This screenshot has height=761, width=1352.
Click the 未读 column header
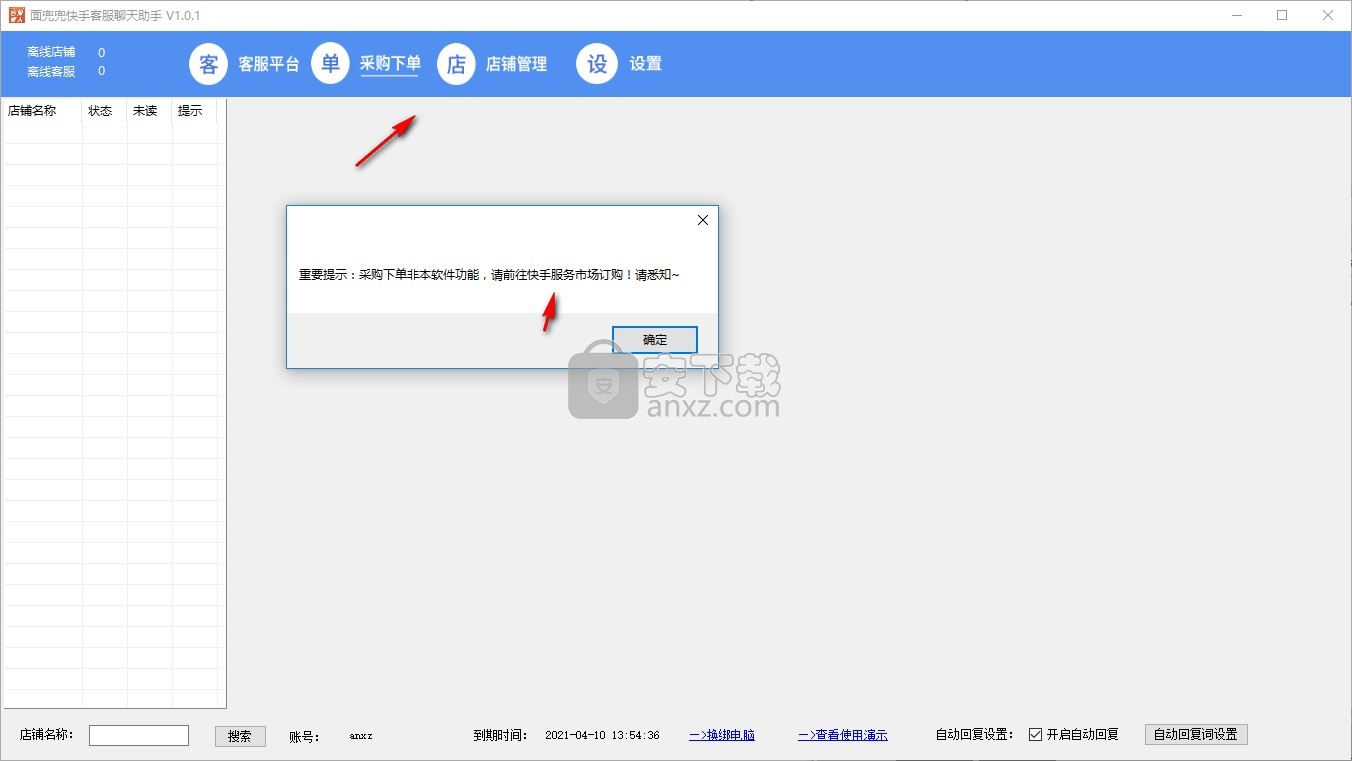(149, 111)
